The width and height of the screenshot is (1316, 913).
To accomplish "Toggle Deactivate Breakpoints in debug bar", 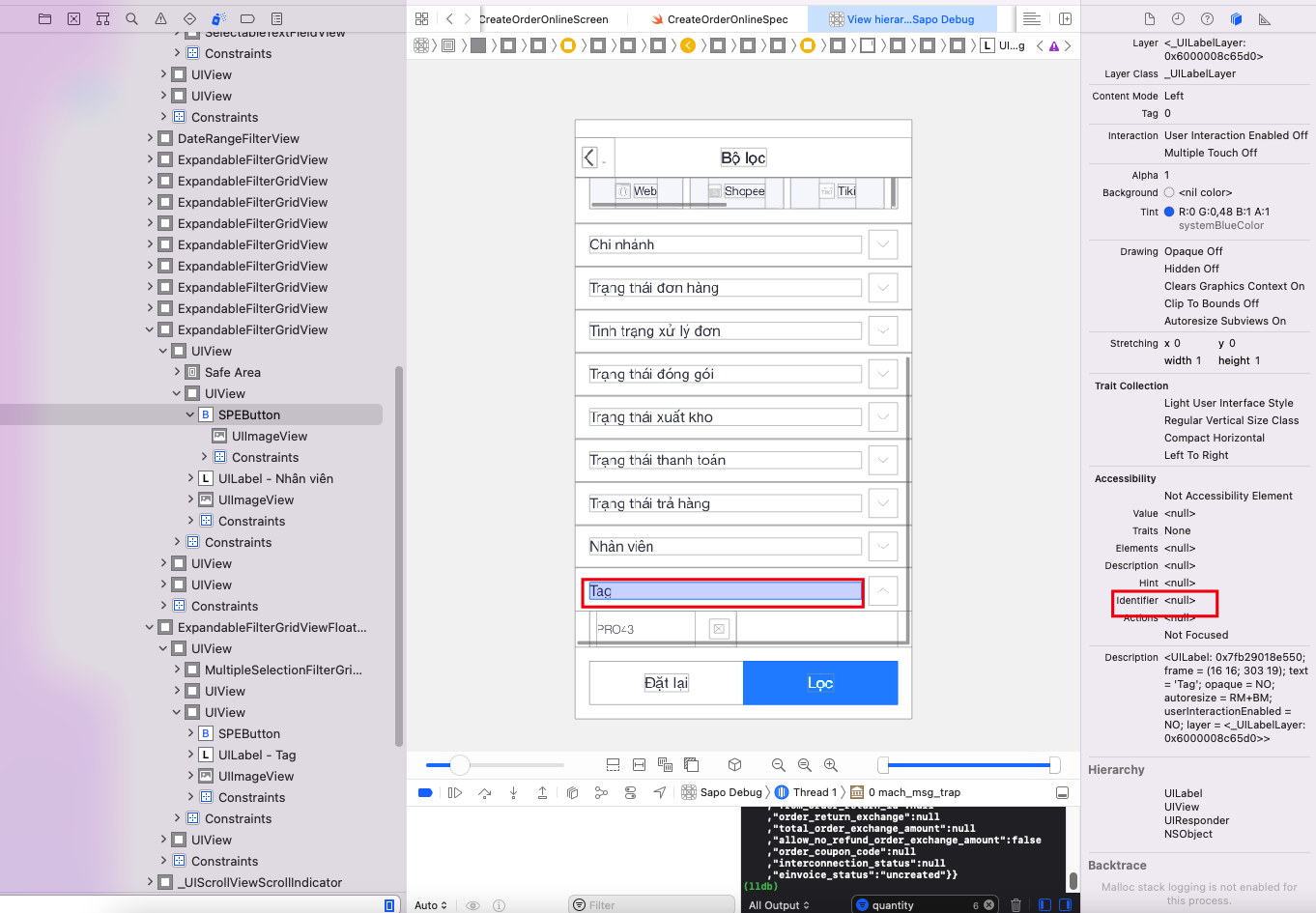I will click(425, 792).
